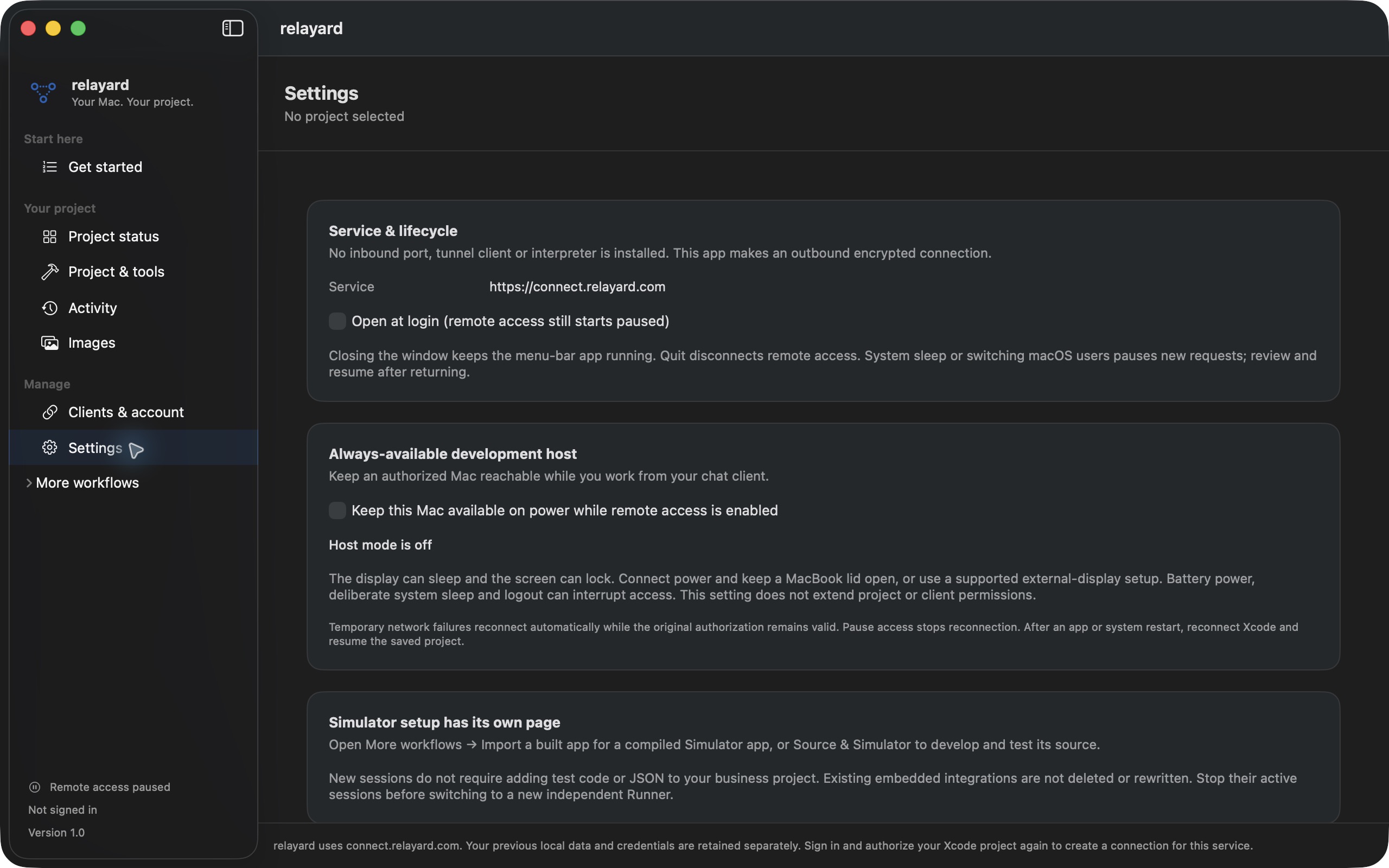Select the Settings sidebar item
The width and height of the screenshot is (1389, 868).
pos(133,448)
